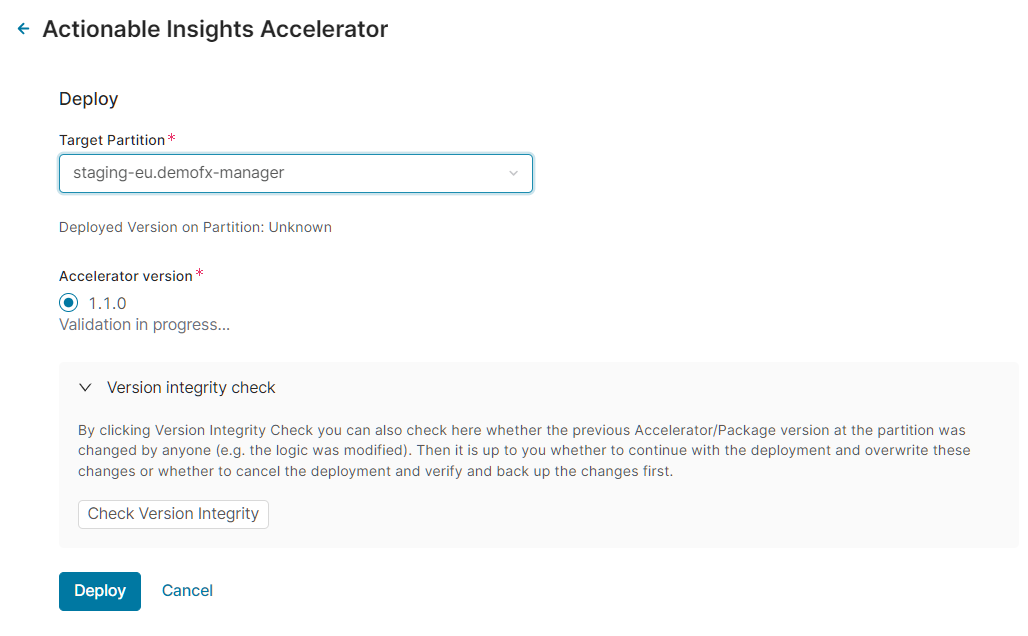Screen dimensions: 1028x636
Task: Toggle the Version integrity check section header
Action: pos(191,388)
